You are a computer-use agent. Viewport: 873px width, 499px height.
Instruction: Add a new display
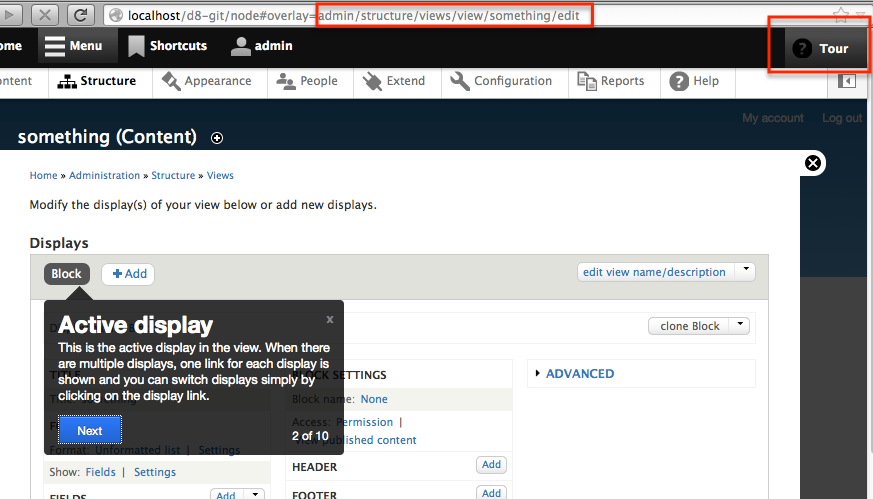(129, 274)
